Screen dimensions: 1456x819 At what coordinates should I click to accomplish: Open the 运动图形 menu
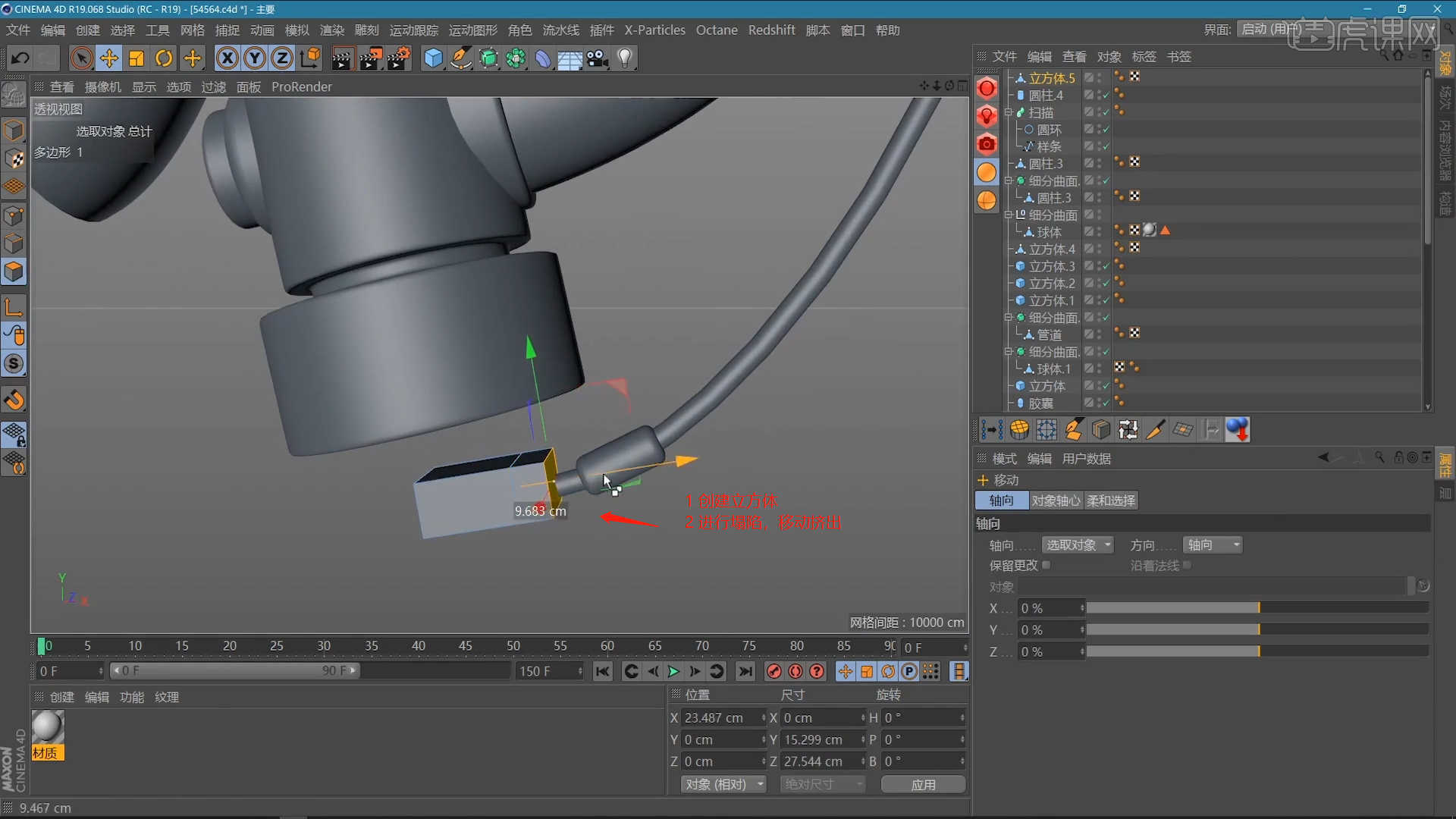click(472, 30)
